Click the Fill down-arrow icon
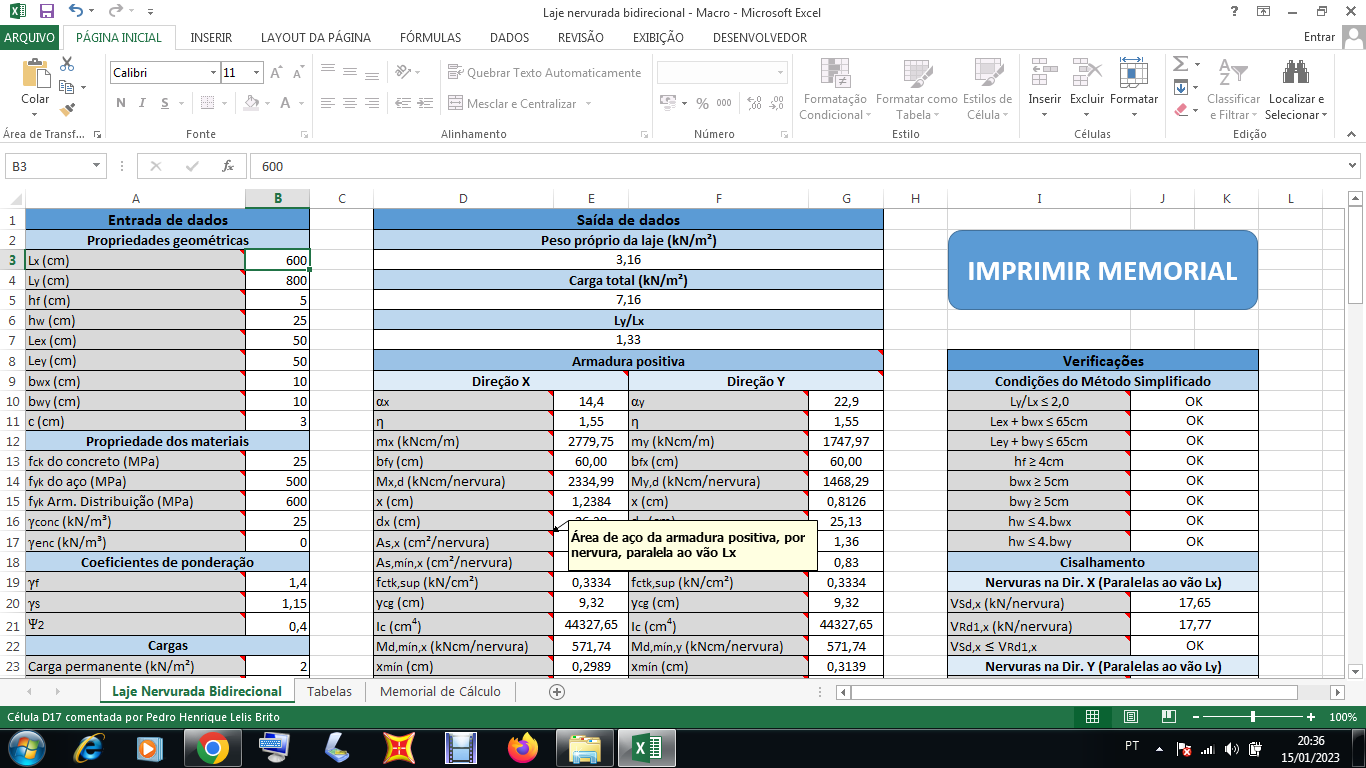Viewport: 1366px width, 768px height. 1180,87
